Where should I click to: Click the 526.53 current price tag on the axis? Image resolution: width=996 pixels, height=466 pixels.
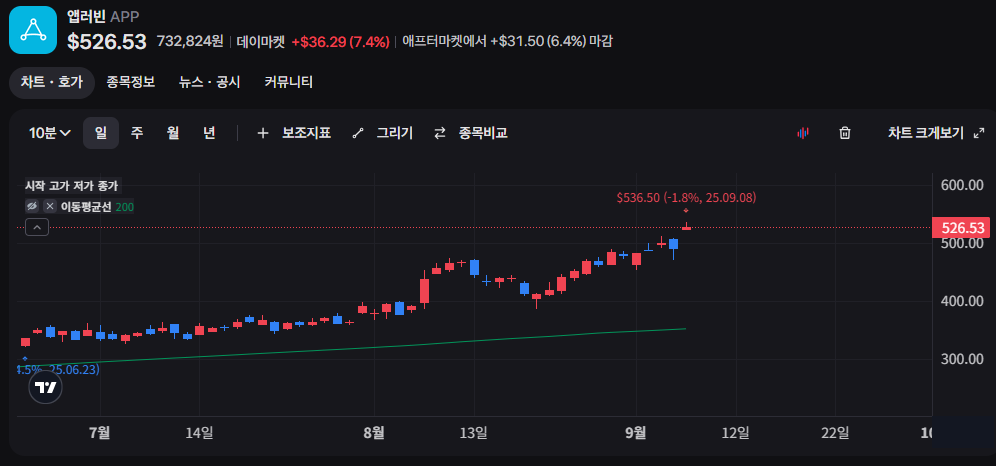pyautogui.click(x=963, y=227)
